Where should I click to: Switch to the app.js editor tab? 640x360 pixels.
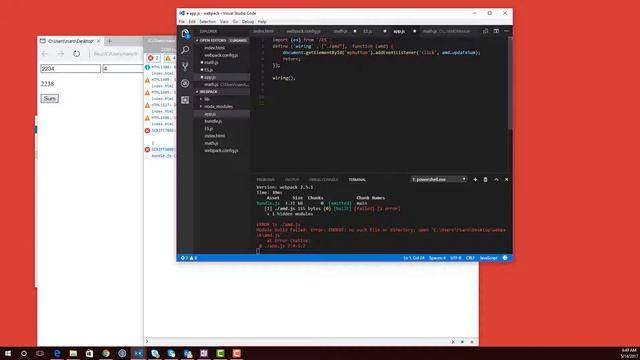coord(399,31)
